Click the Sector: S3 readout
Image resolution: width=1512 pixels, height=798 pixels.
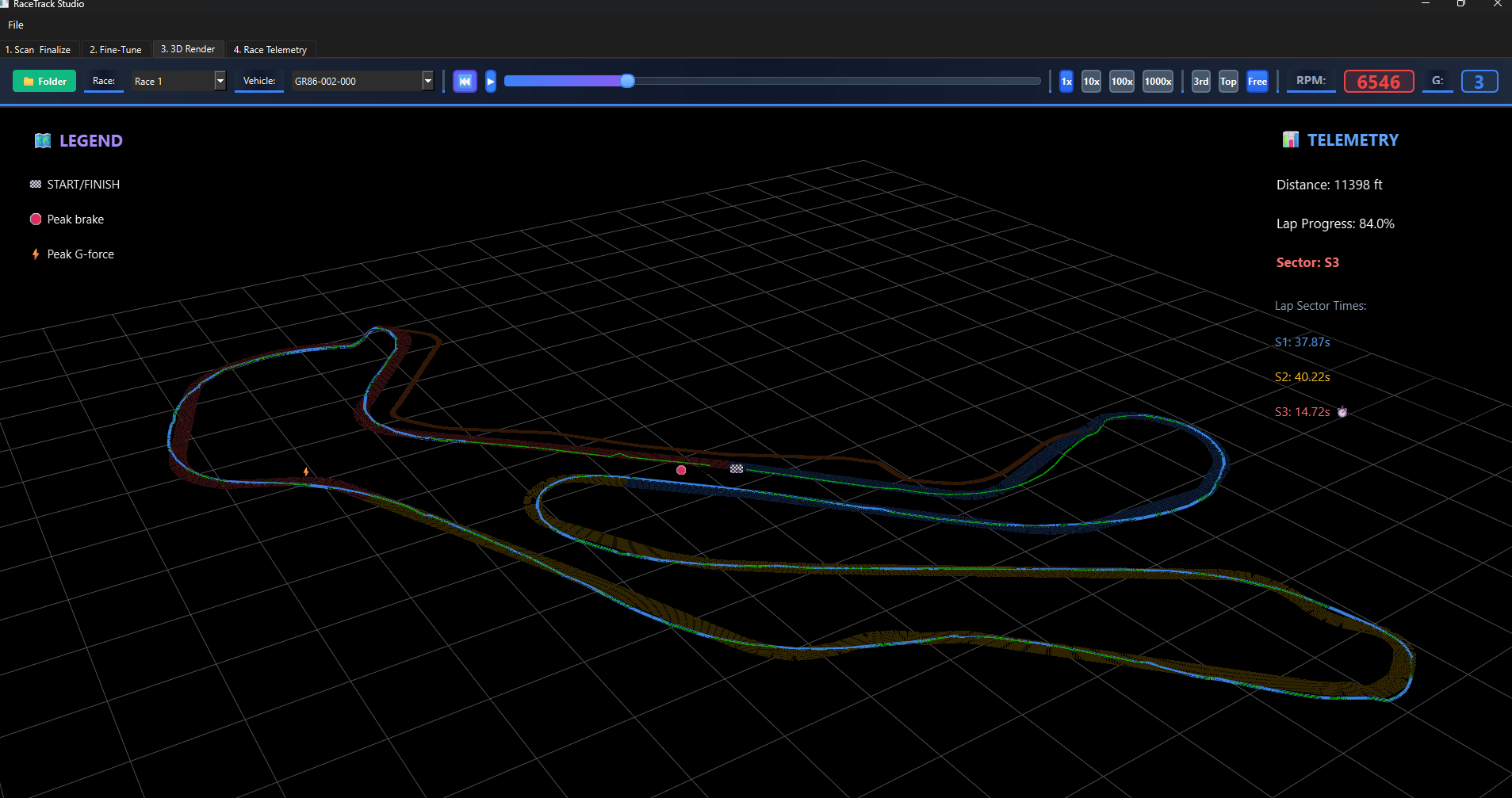(x=1307, y=262)
